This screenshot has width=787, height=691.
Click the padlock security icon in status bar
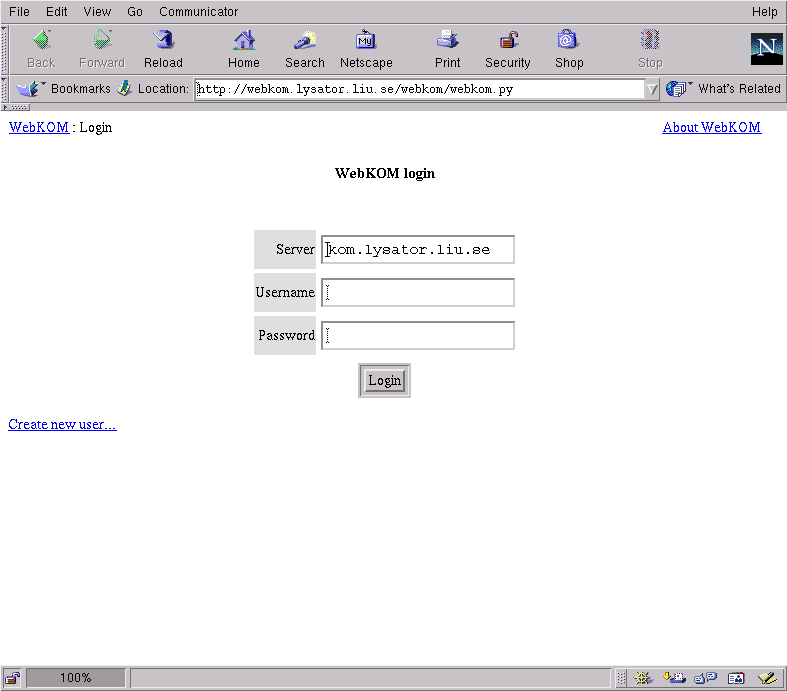(13, 678)
